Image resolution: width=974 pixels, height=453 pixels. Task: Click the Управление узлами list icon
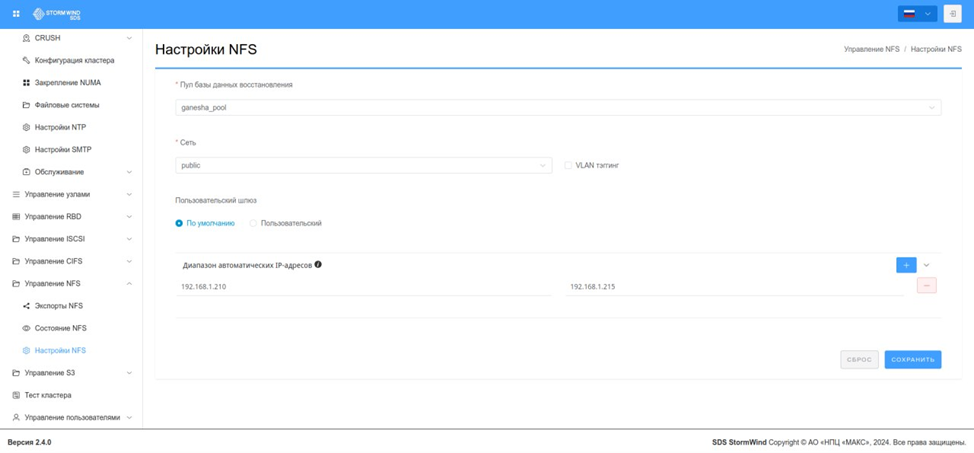[16, 194]
